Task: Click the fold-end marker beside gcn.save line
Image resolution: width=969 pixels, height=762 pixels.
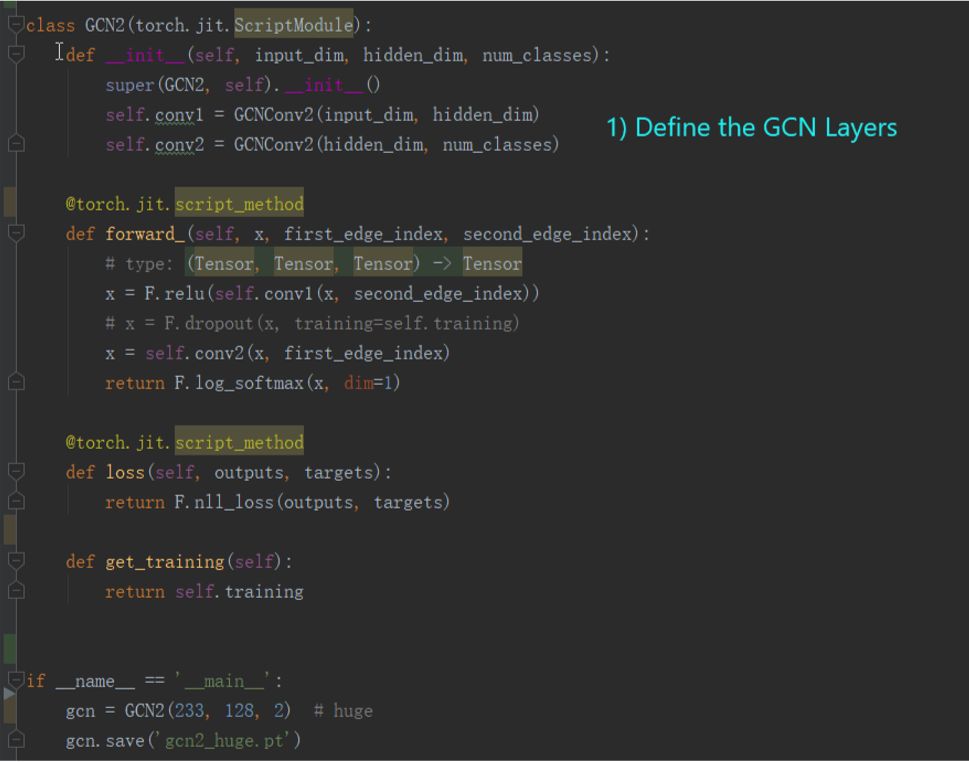Action: [x=15, y=740]
